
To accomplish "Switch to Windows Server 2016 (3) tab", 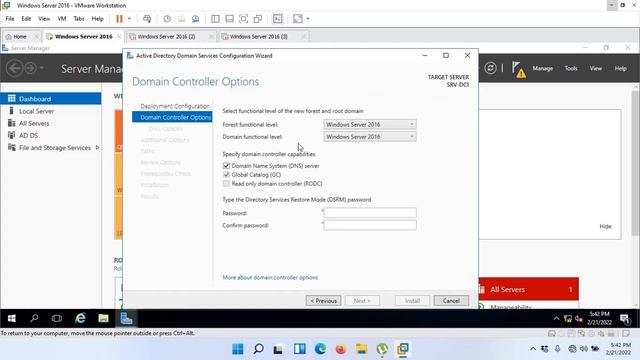I will coord(259,36).
